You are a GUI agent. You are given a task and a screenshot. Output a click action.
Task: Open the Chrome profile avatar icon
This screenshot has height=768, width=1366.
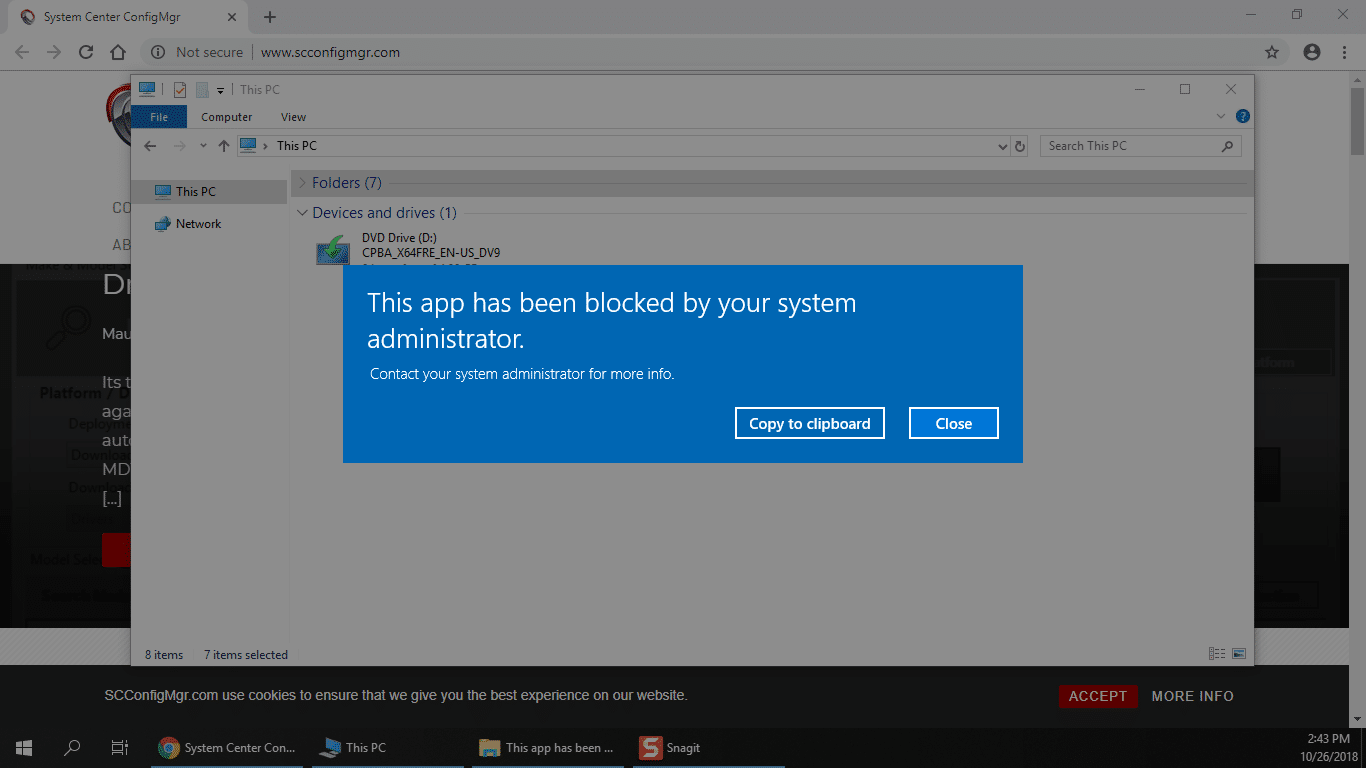(1312, 52)
